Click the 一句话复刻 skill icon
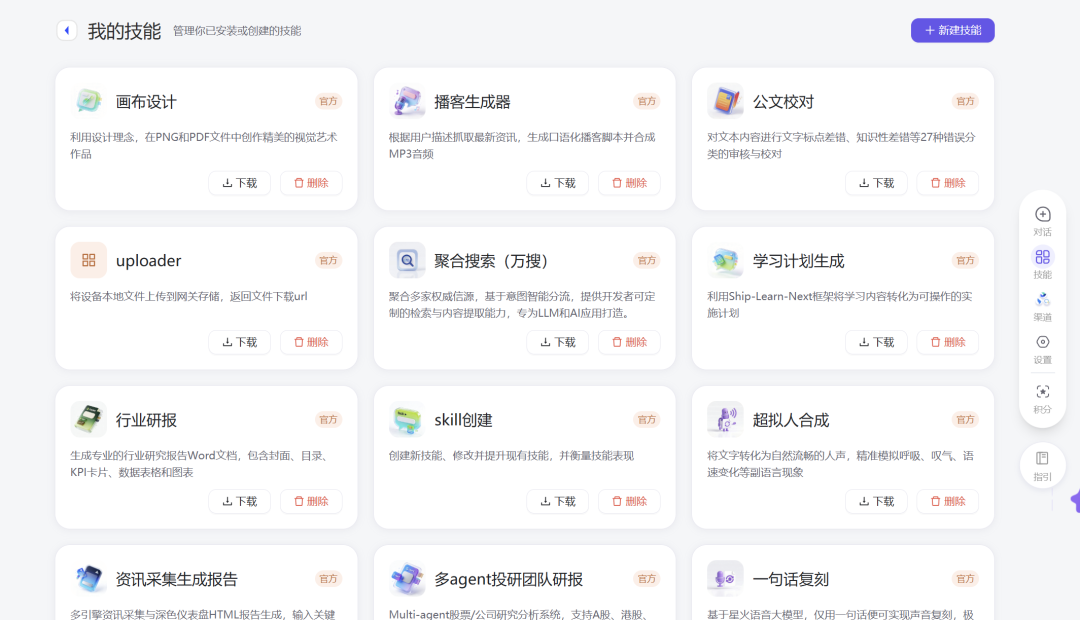The width and height of the screenshot is (1080, 620). [725, 578]
